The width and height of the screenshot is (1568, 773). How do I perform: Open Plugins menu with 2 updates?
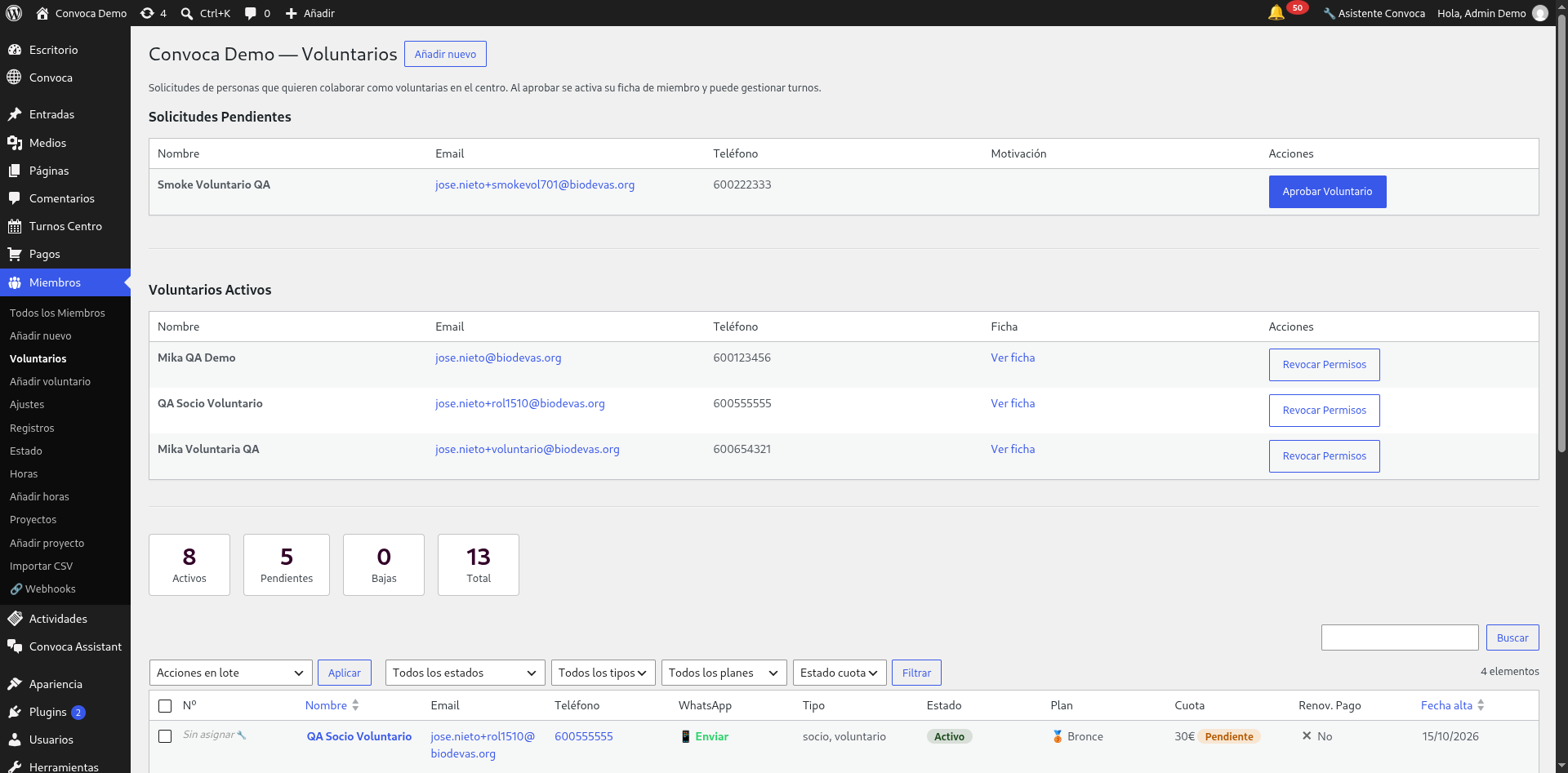[65, 712]
